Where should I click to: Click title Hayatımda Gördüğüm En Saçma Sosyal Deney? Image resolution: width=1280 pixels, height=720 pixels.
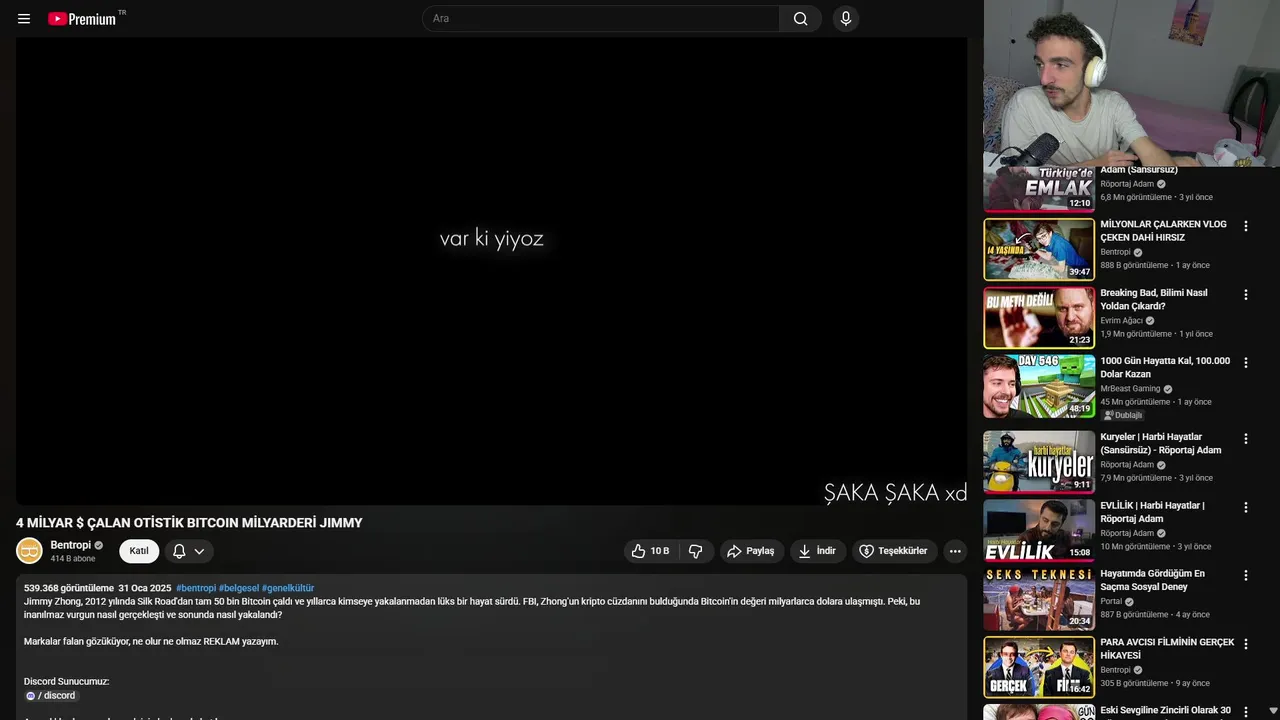tap(1152, 580)
